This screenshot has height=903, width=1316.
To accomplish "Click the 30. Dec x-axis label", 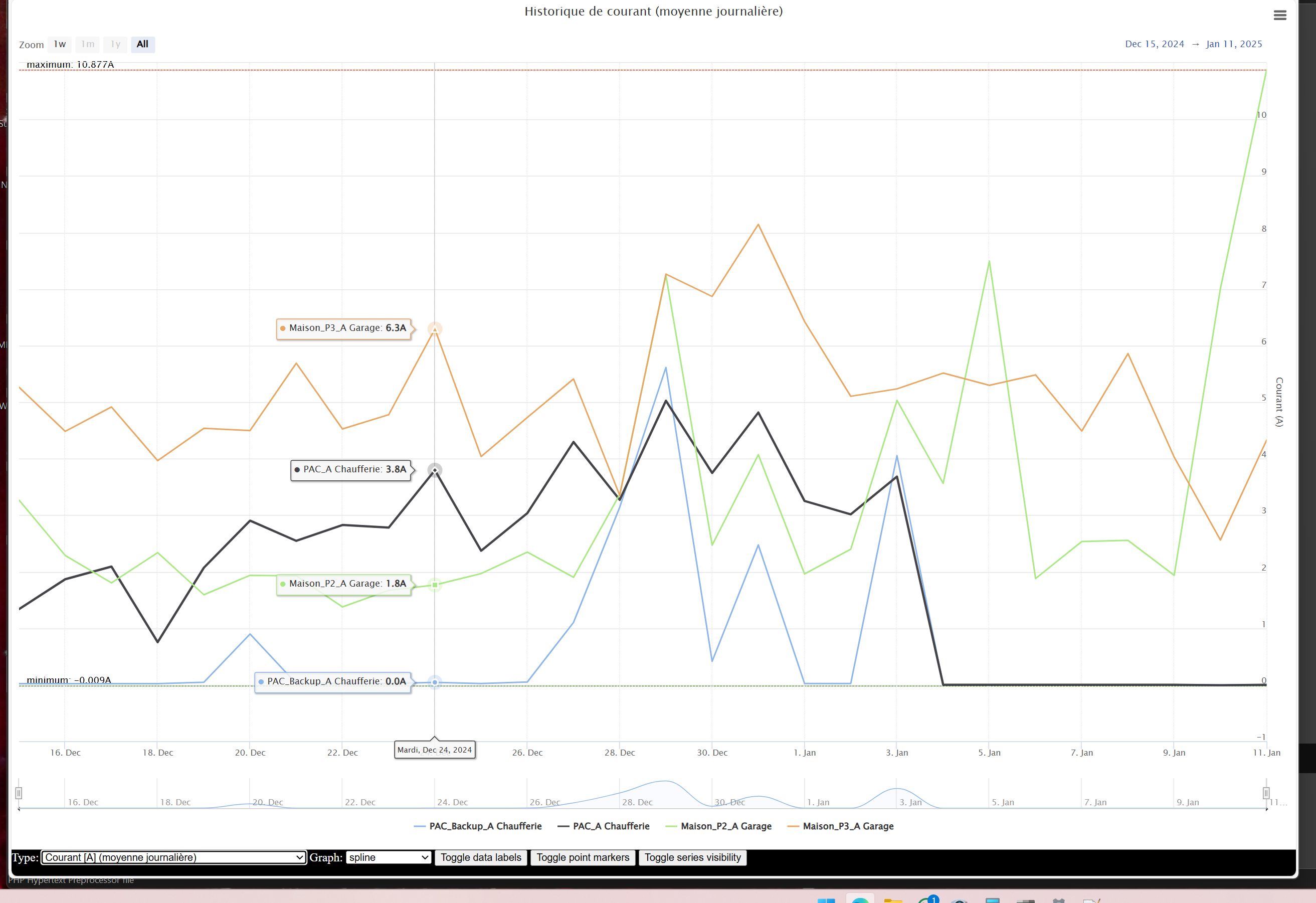I will pos(712,753).
